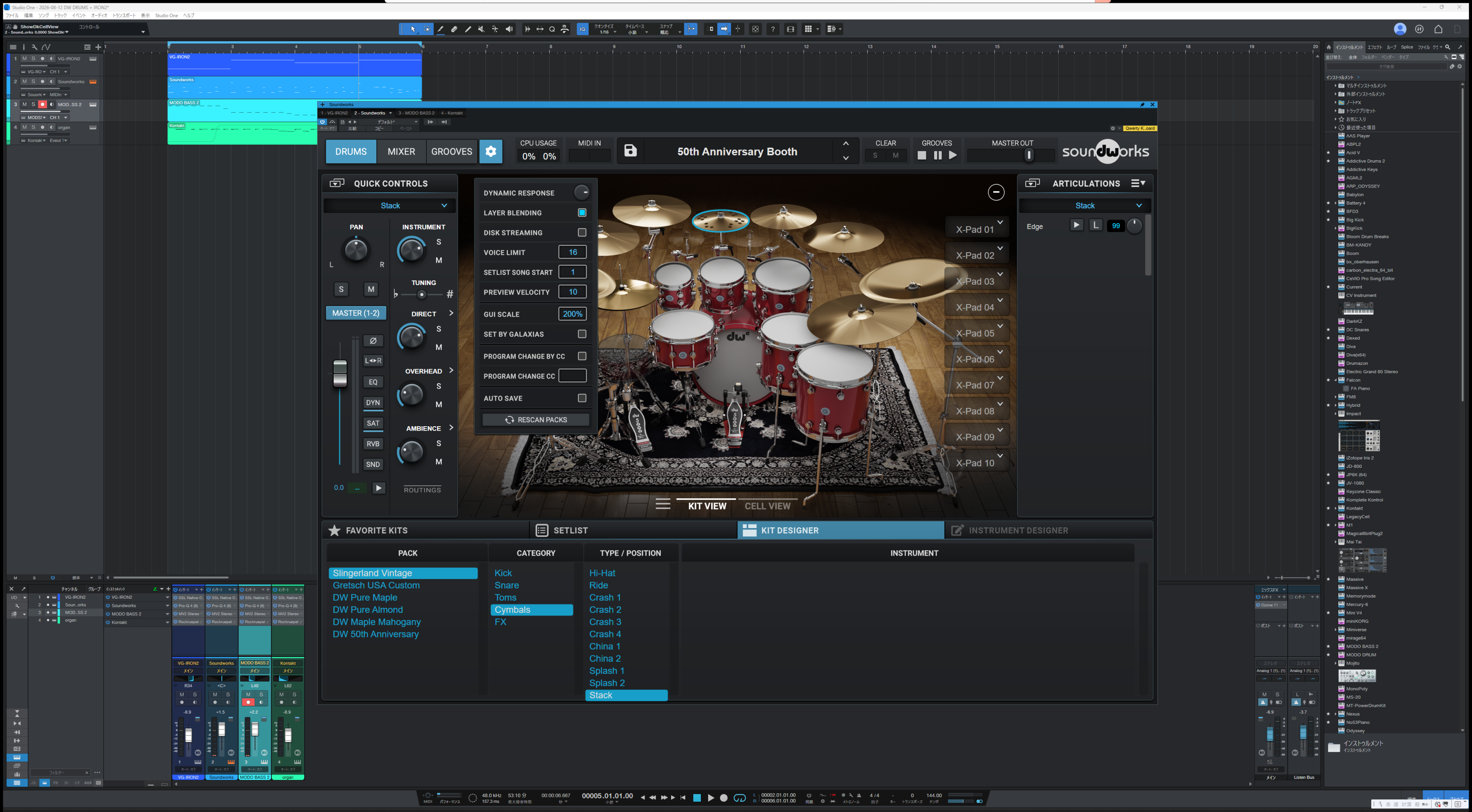This screenshot has height=812, width=1472.
Task: Select the DW 50th Anniversary pack
Action: point(375,634)
